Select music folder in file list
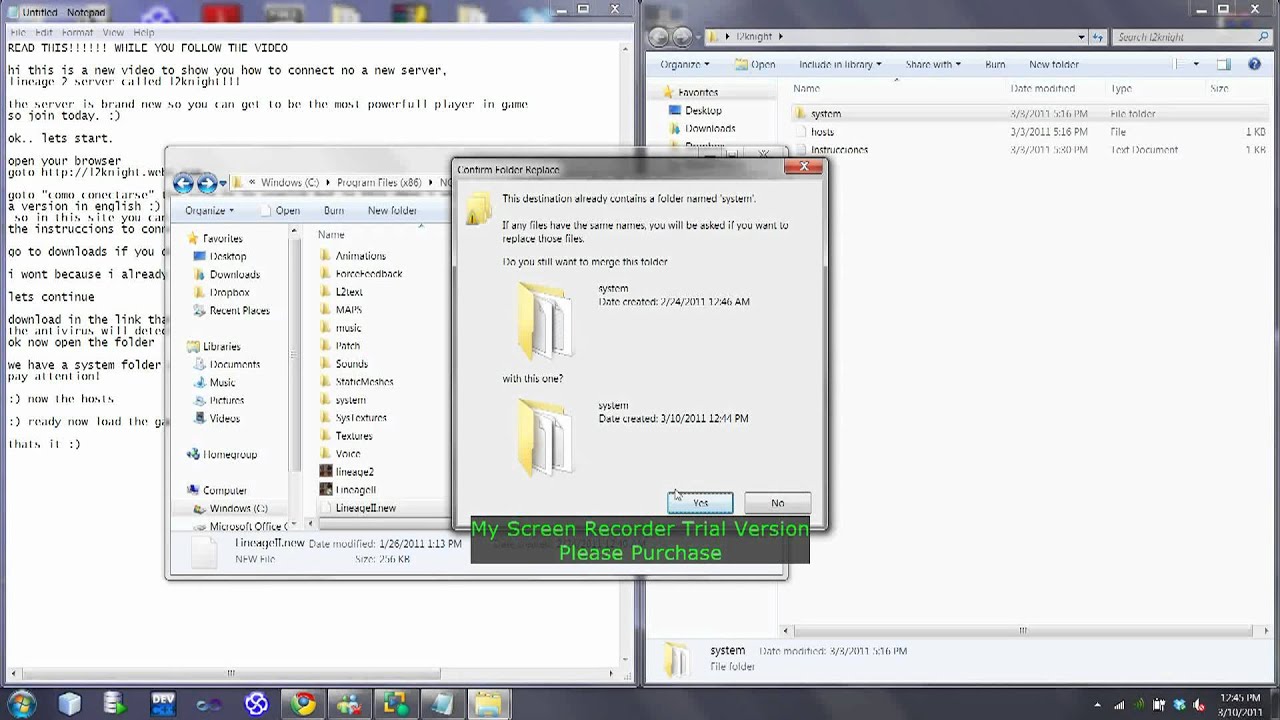 tap(348, 328)
